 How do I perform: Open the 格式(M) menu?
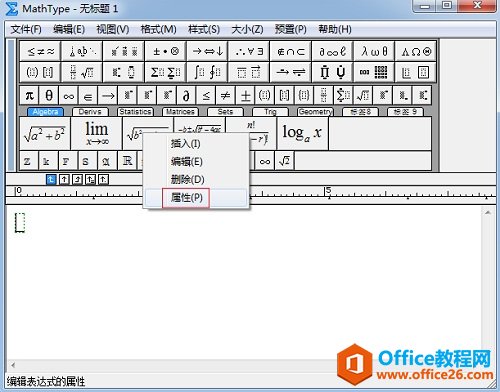pyautogui.click(x=158, y=29)
